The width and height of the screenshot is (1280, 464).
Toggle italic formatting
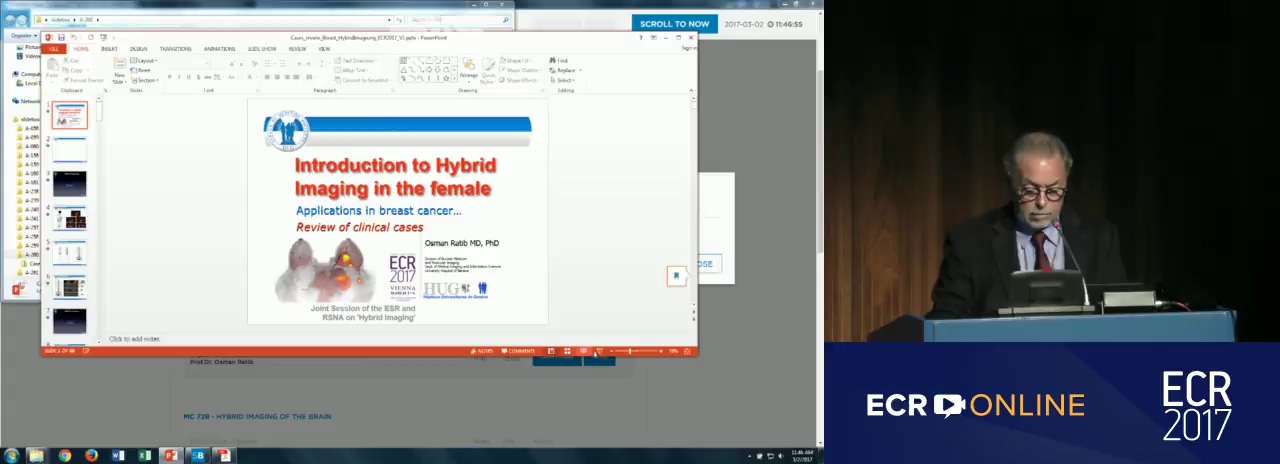[179, 77]
